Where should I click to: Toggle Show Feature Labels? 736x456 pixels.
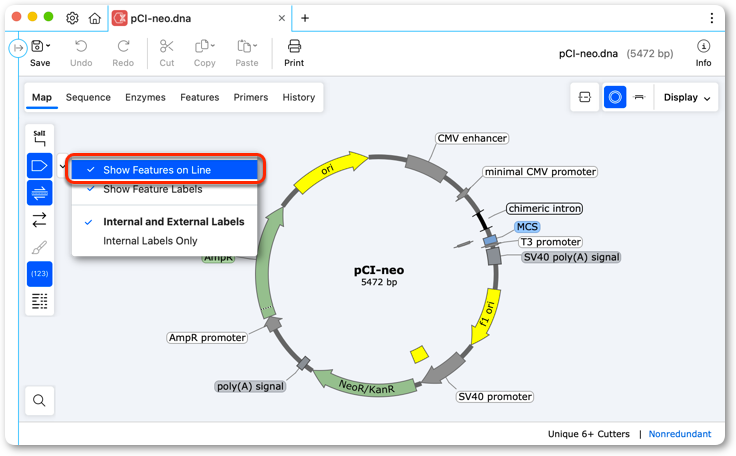(164, 189)
